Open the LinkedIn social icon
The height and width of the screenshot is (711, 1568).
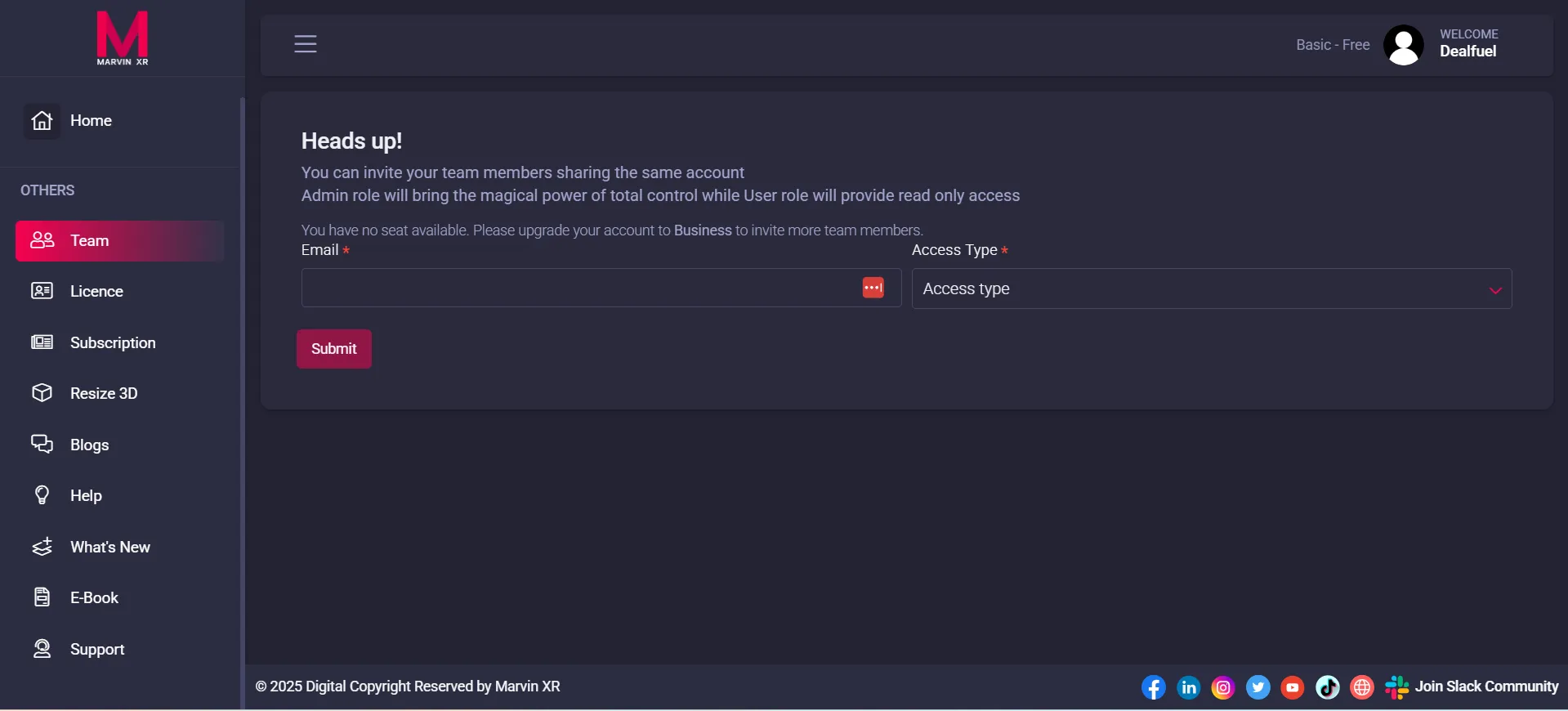1188,687
